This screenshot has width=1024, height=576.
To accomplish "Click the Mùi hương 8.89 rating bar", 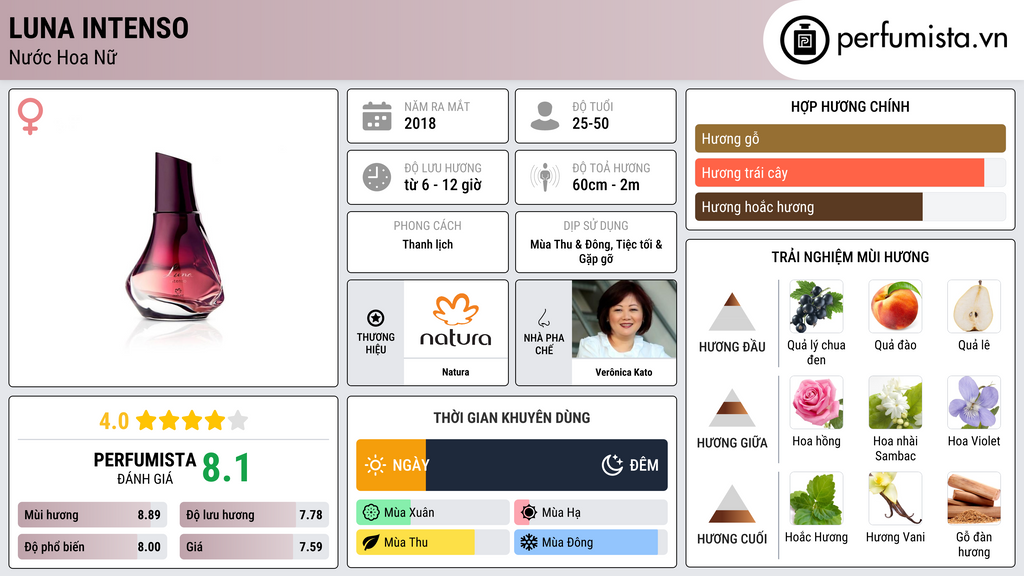I will [93, 515].
